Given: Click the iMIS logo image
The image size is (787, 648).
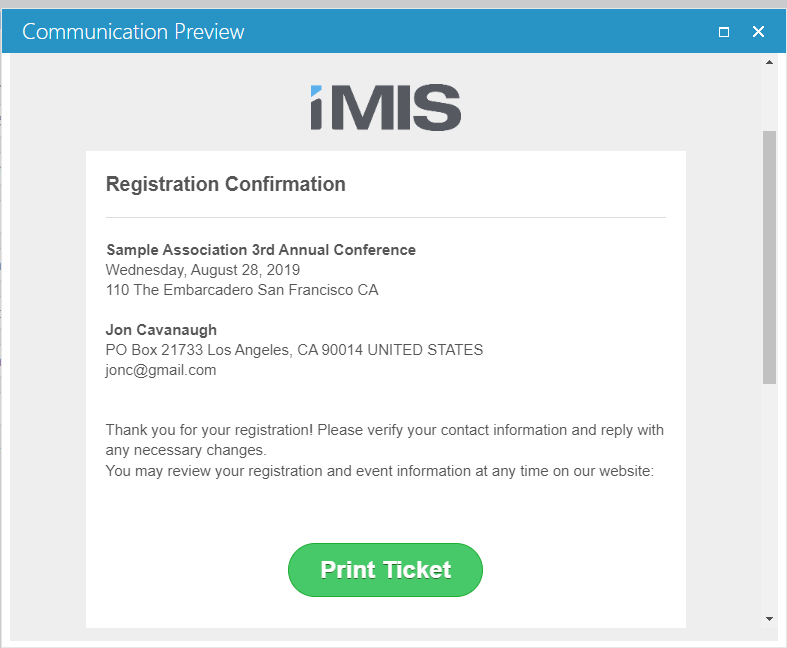Looking at the screenshot, I should click(x=385, y=107).
